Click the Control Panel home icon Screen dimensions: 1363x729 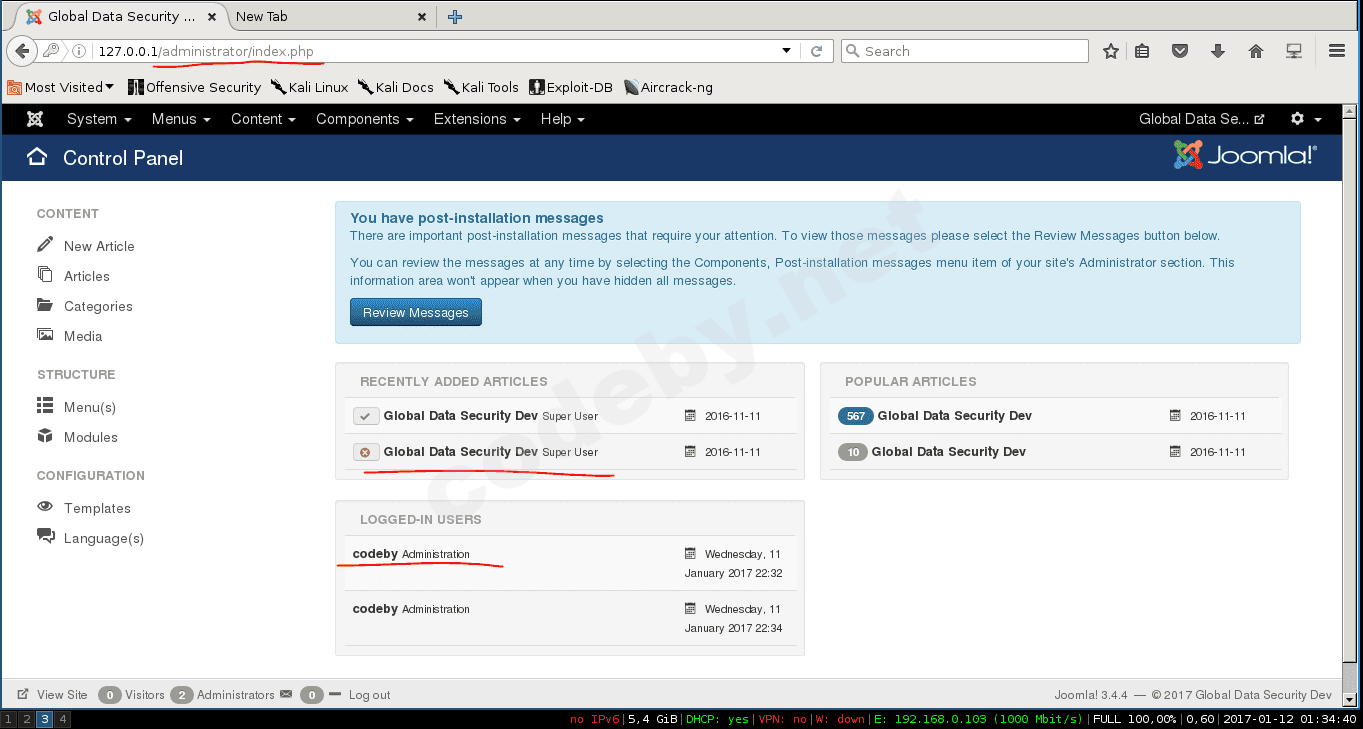pos(37,157)
